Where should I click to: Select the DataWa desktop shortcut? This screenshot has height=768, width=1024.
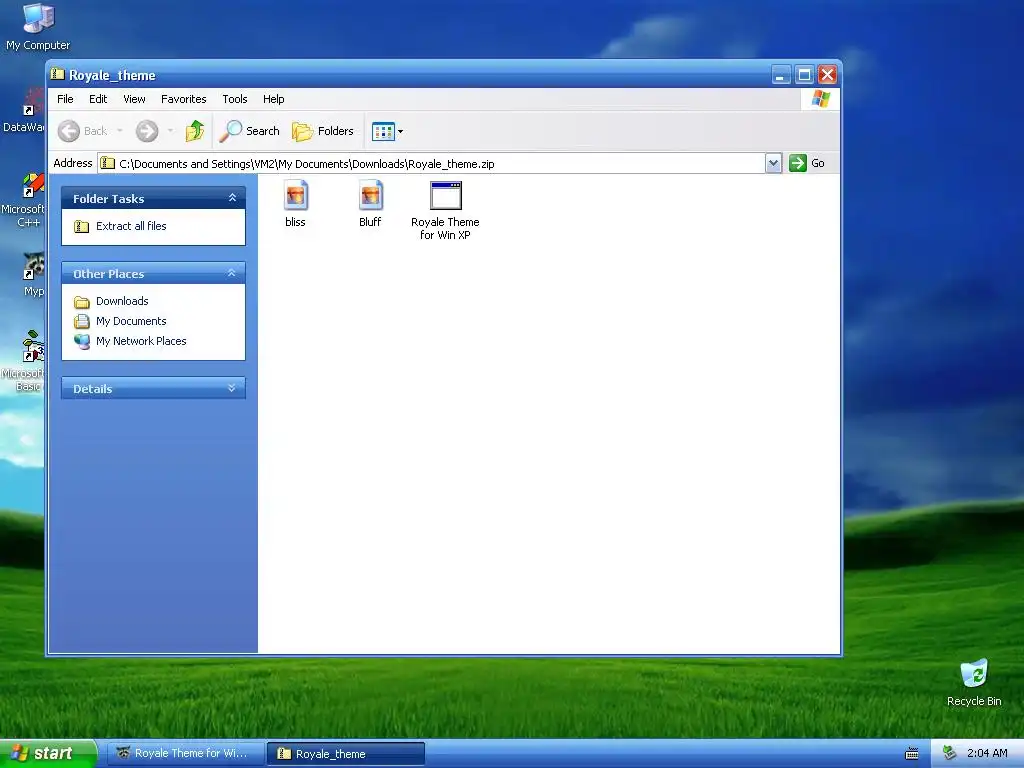point(25,111)
